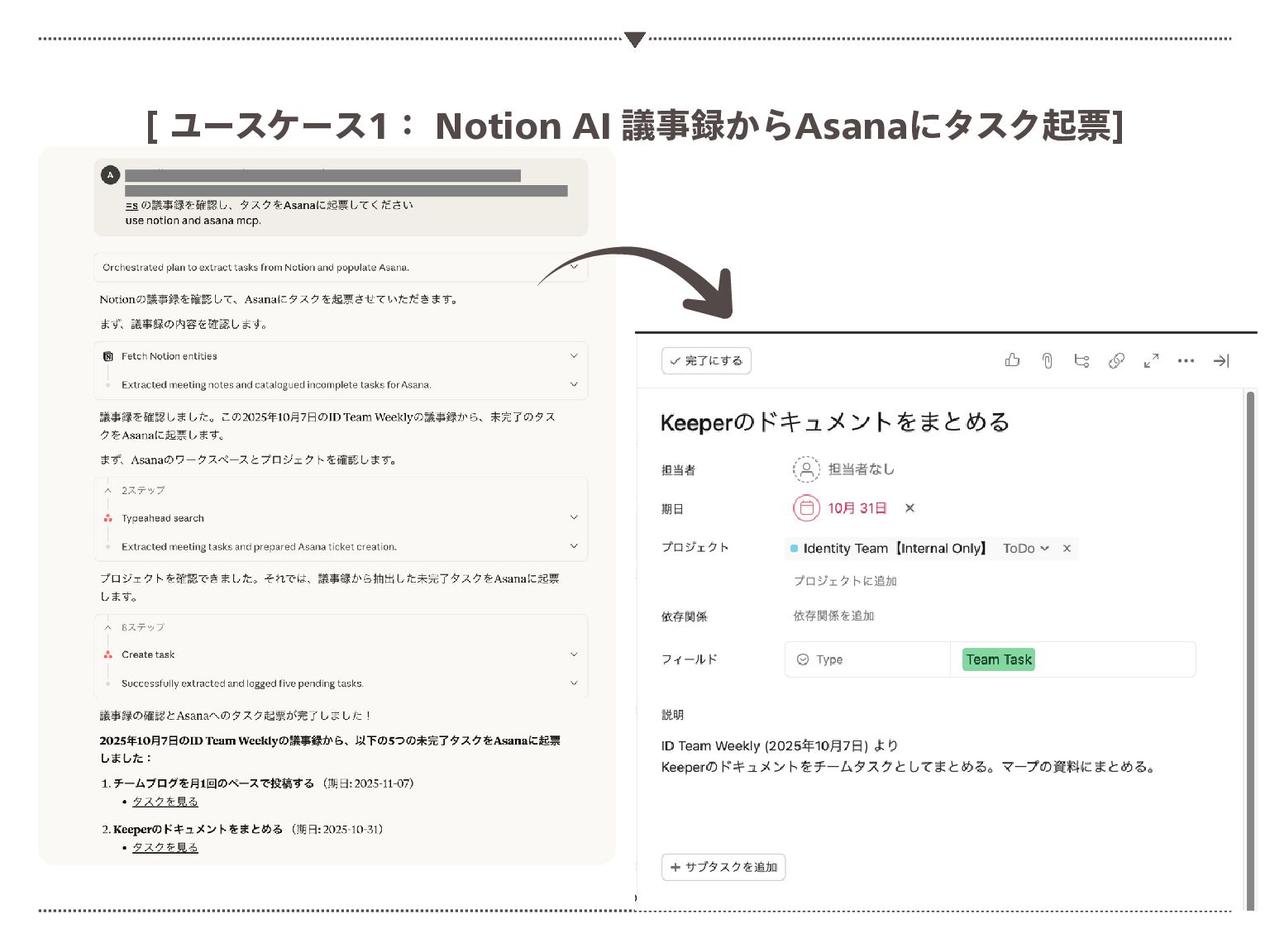1270x952 pixels.
Task: Click the Team Task green tag value
Action: [999, 659]
